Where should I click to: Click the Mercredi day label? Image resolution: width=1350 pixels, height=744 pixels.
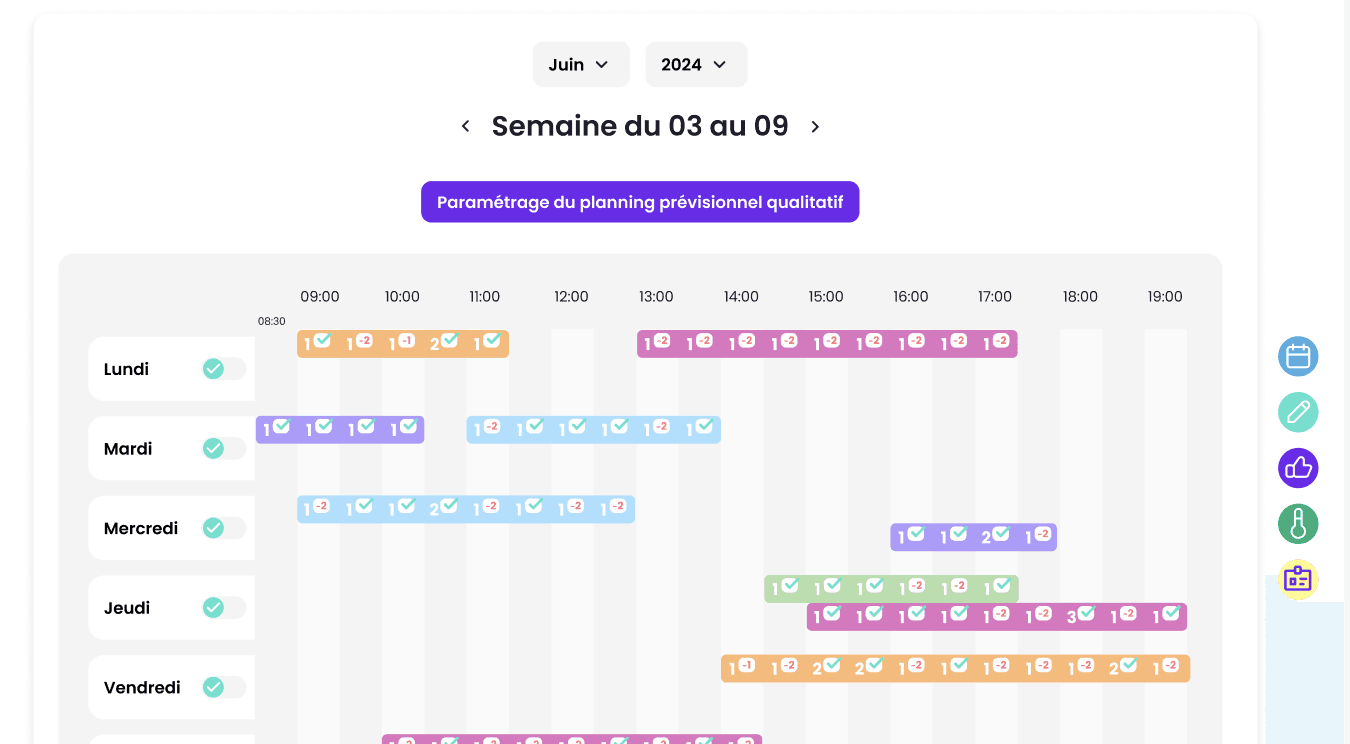pyautogui.click(x=141, y=528)
